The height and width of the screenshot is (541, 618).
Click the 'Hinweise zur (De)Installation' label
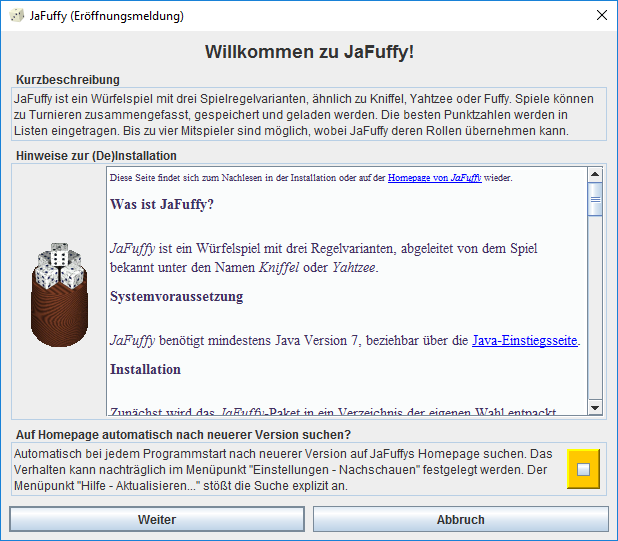[x=96, y=156]
